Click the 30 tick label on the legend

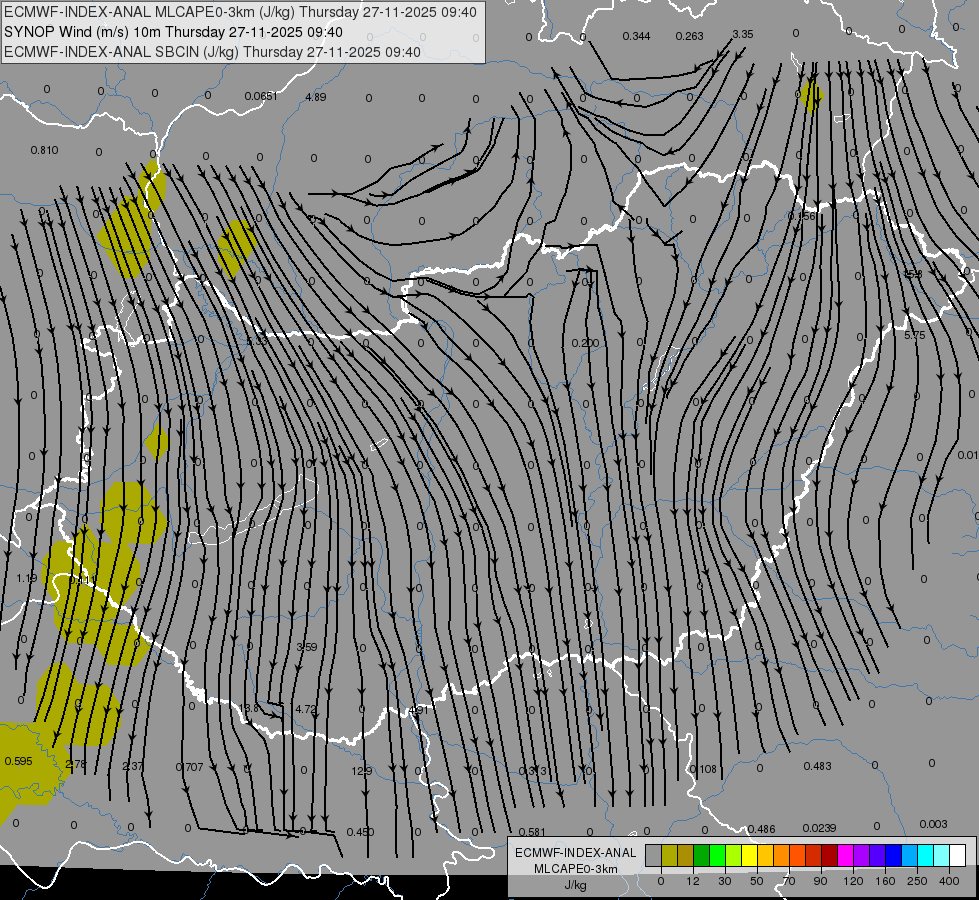725,881
